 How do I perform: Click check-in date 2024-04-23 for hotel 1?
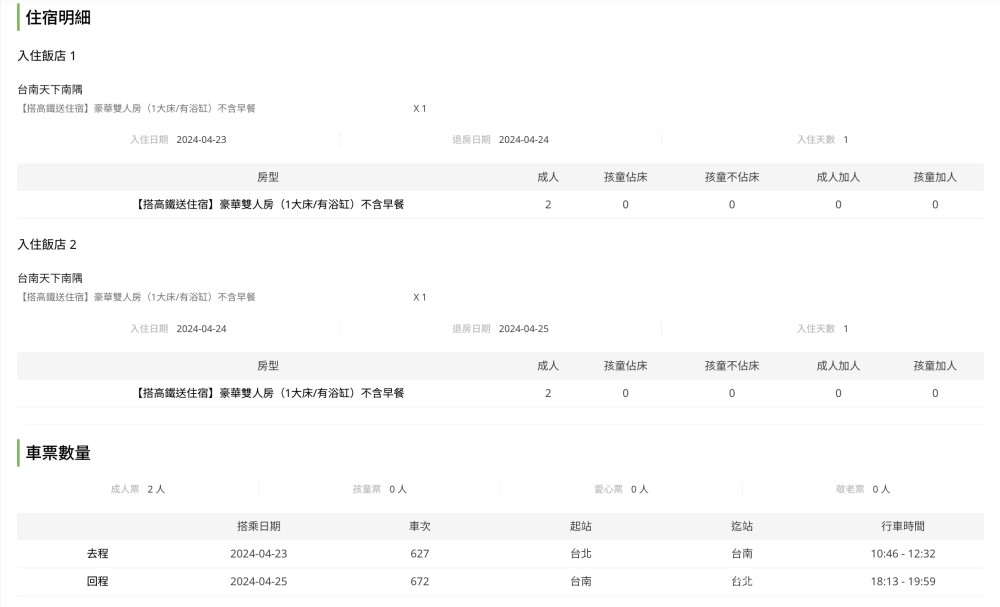(x=202, y=140)
